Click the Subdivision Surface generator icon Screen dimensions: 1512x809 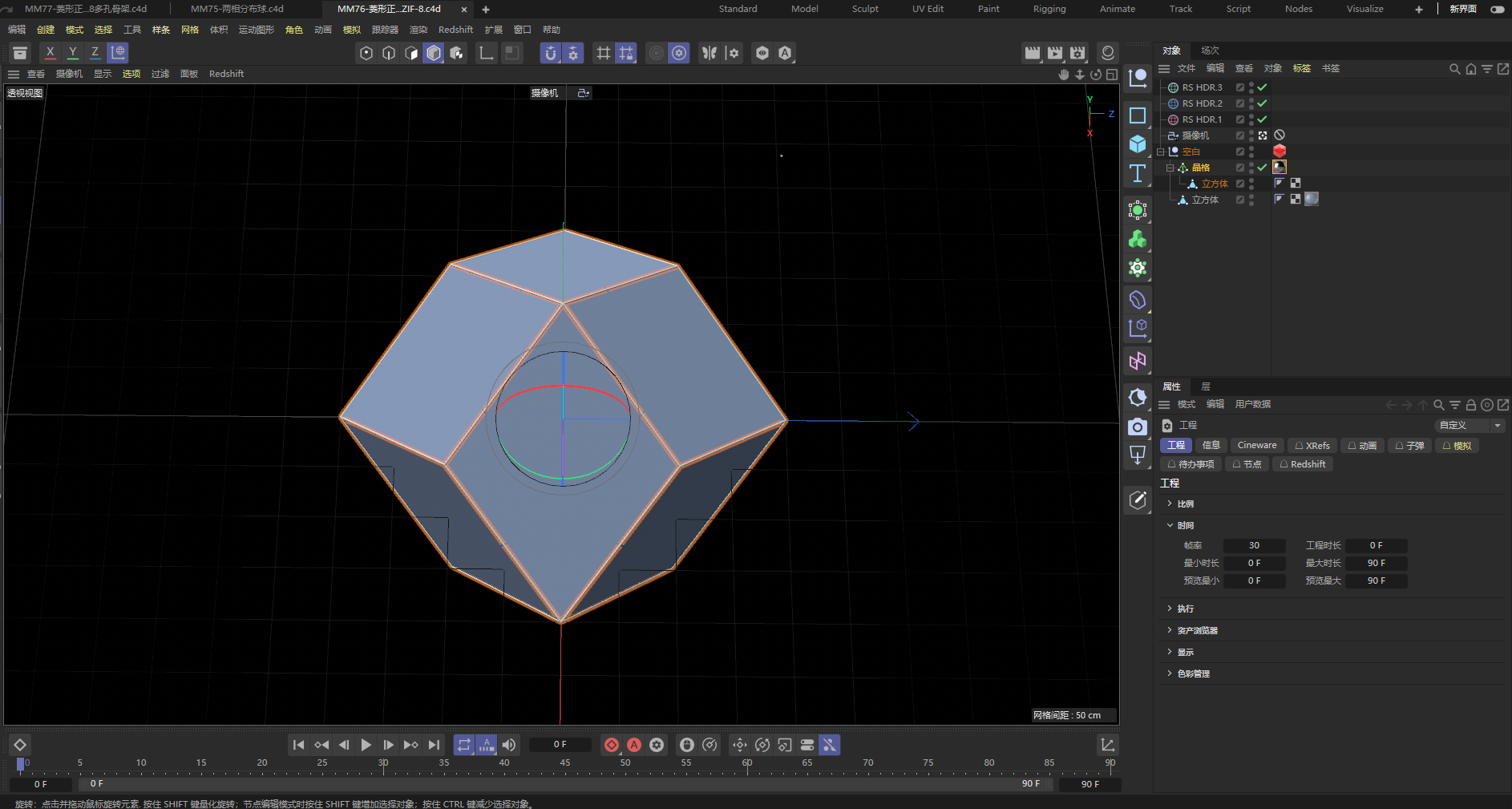click(x=1138, y=211)
